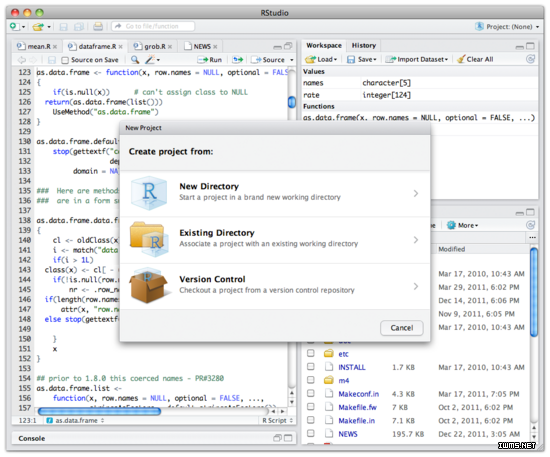Toggle the Source on Save checkbox
Screen dimensions: 550x457
[x=65, y=60]
